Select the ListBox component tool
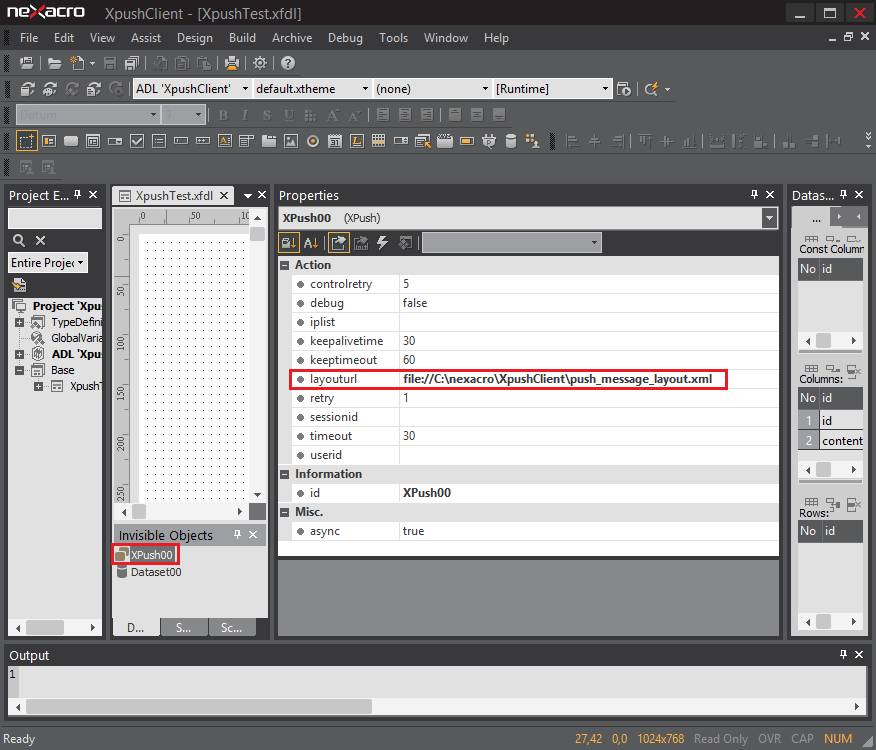 pyautogui.click(x=159, y=141)
